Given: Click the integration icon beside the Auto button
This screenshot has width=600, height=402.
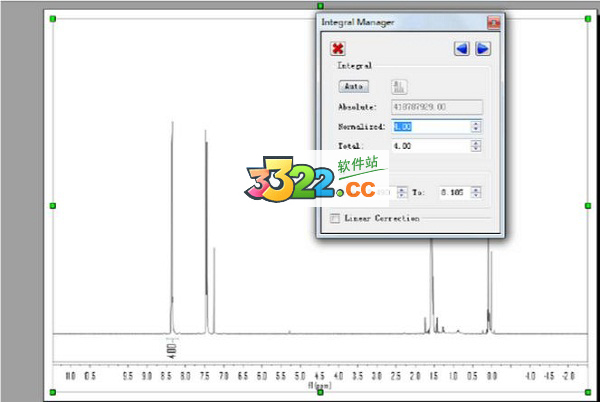Looking at the screenshot, I should point(399,87).
